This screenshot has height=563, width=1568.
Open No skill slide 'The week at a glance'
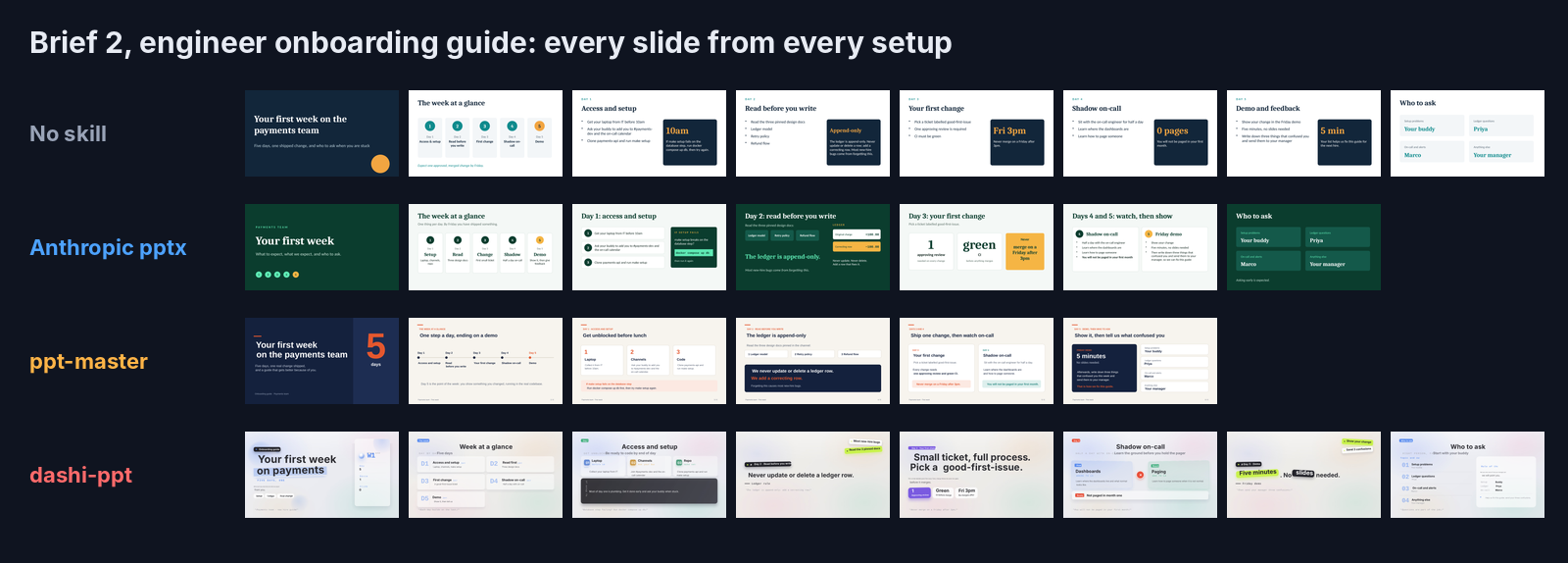(x=485, y=133)
